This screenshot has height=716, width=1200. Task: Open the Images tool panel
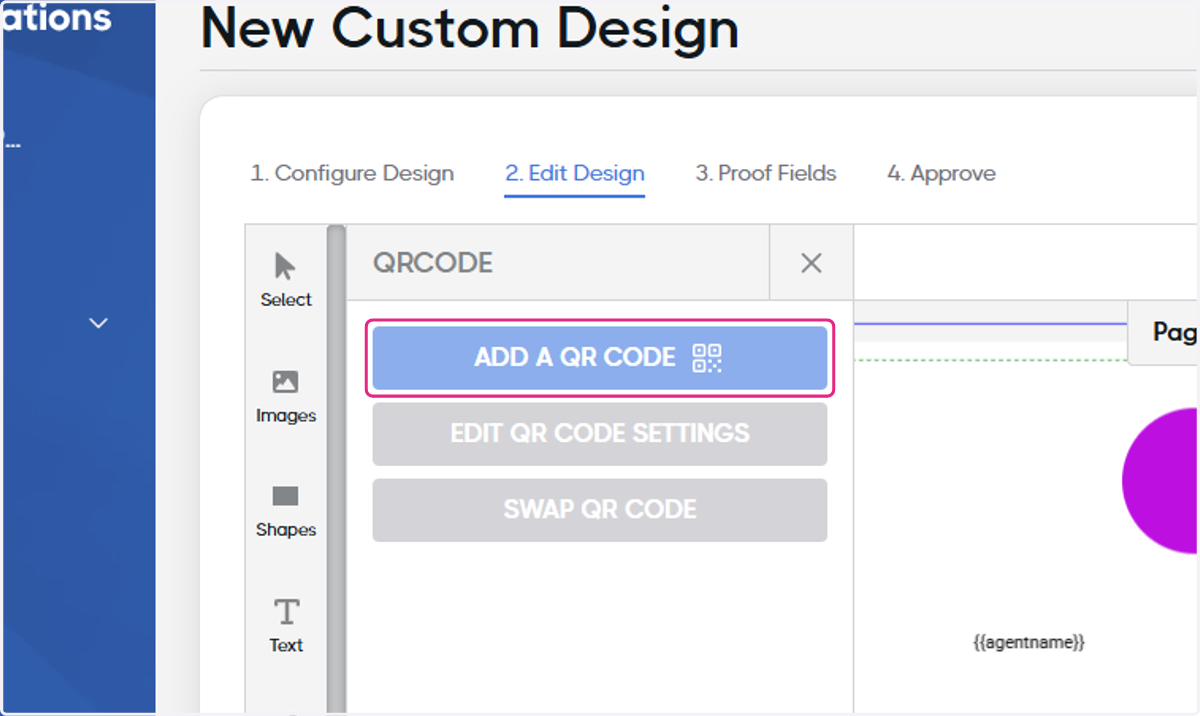[286, 396]
